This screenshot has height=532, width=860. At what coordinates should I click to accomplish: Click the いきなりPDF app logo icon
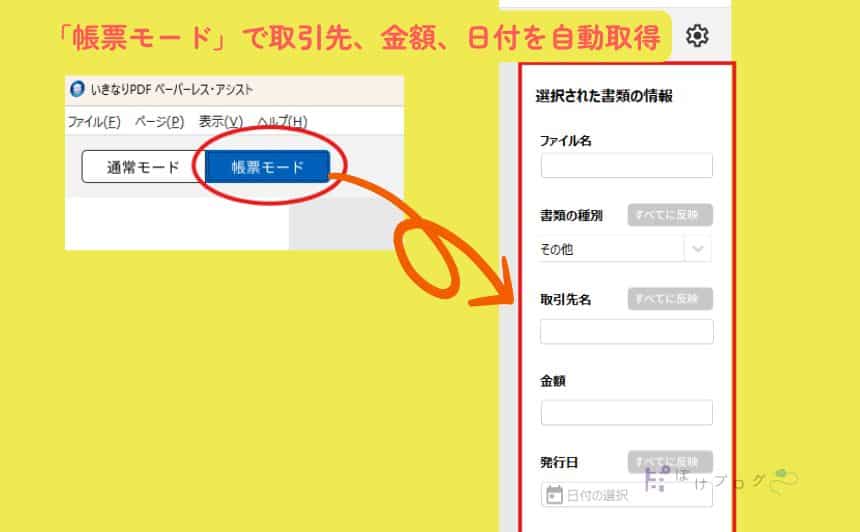click(x=77, y=89)
